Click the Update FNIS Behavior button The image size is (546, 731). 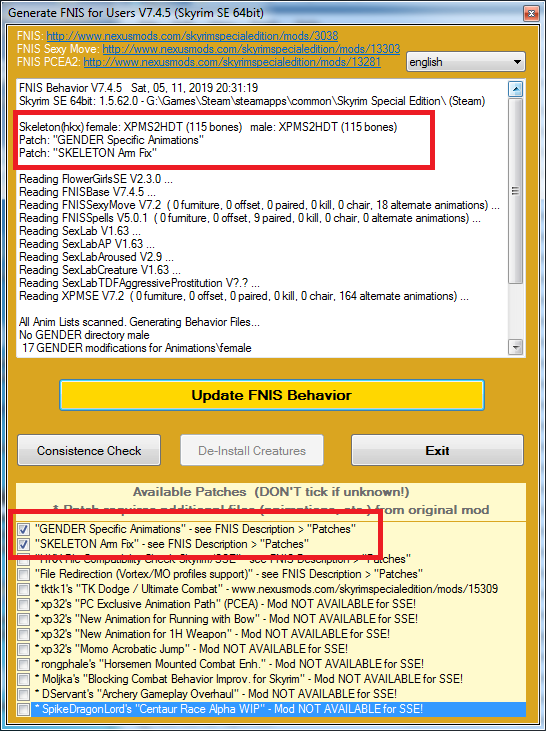click(x=272, y=395)
